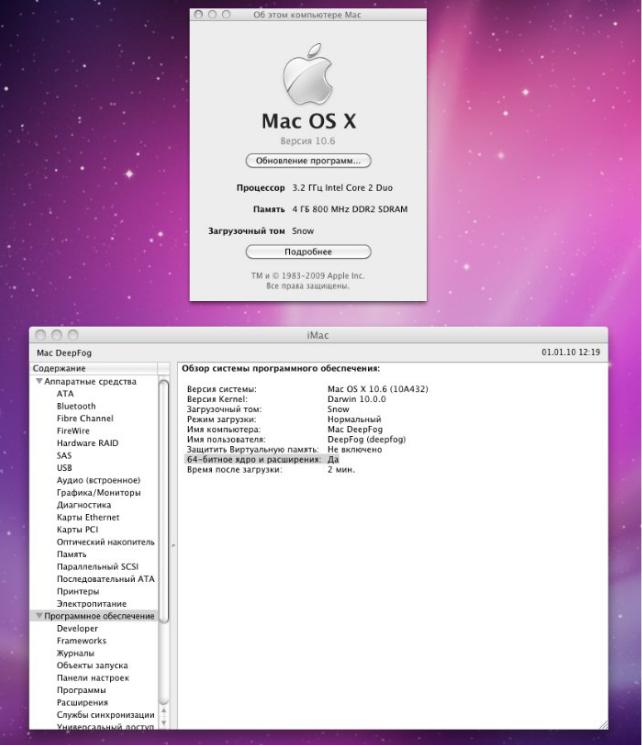Viewport: 642px width, 745px height.
Task: Select Диагностика in sidebar
Action: (84, 505)
